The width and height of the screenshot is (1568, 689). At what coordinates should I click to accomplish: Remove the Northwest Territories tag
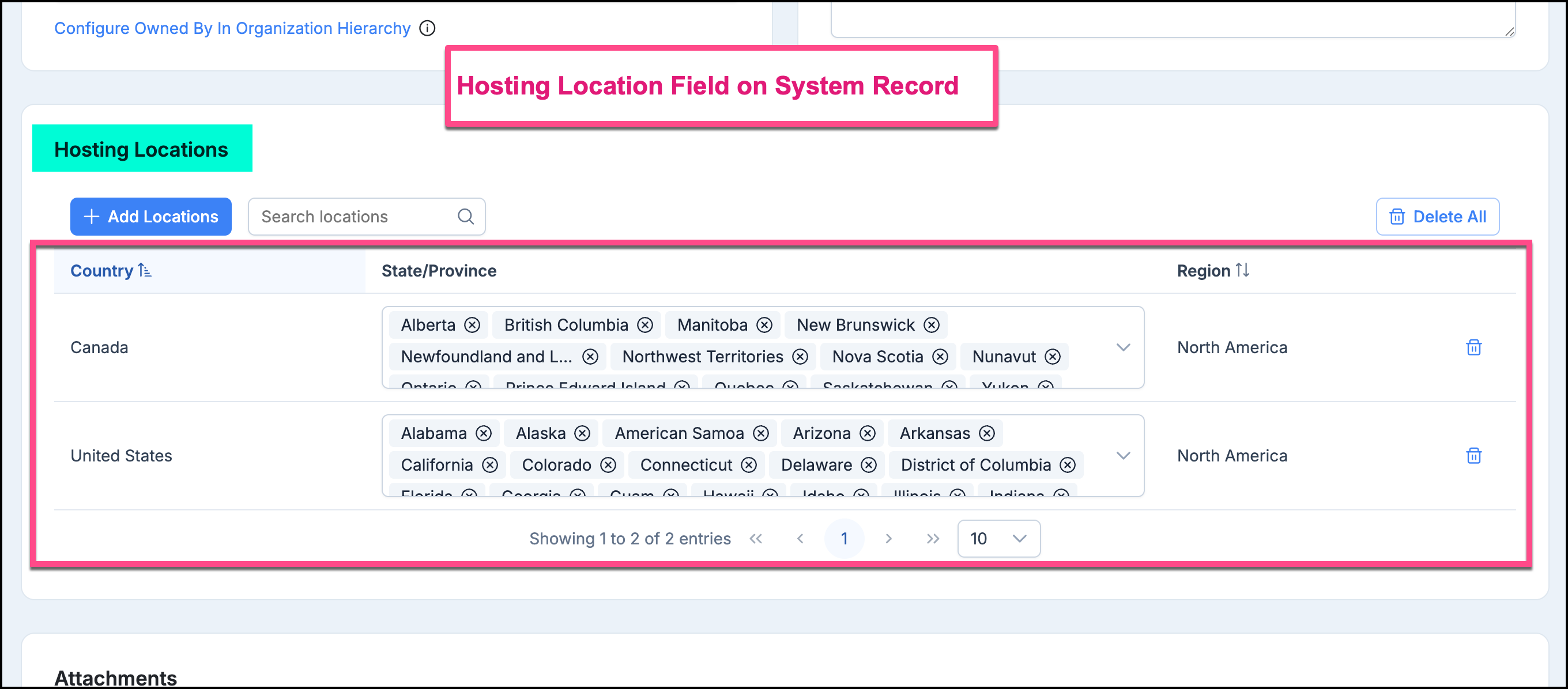pyautogui.click(x=800, y=357)
